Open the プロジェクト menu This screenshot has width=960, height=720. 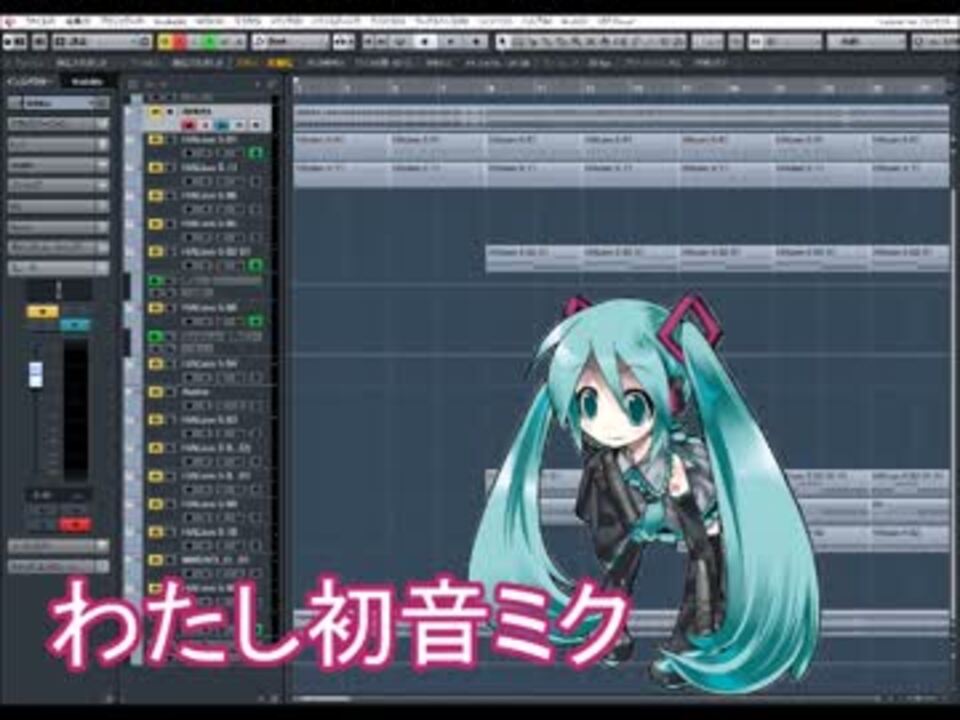[x=122, y=22]
